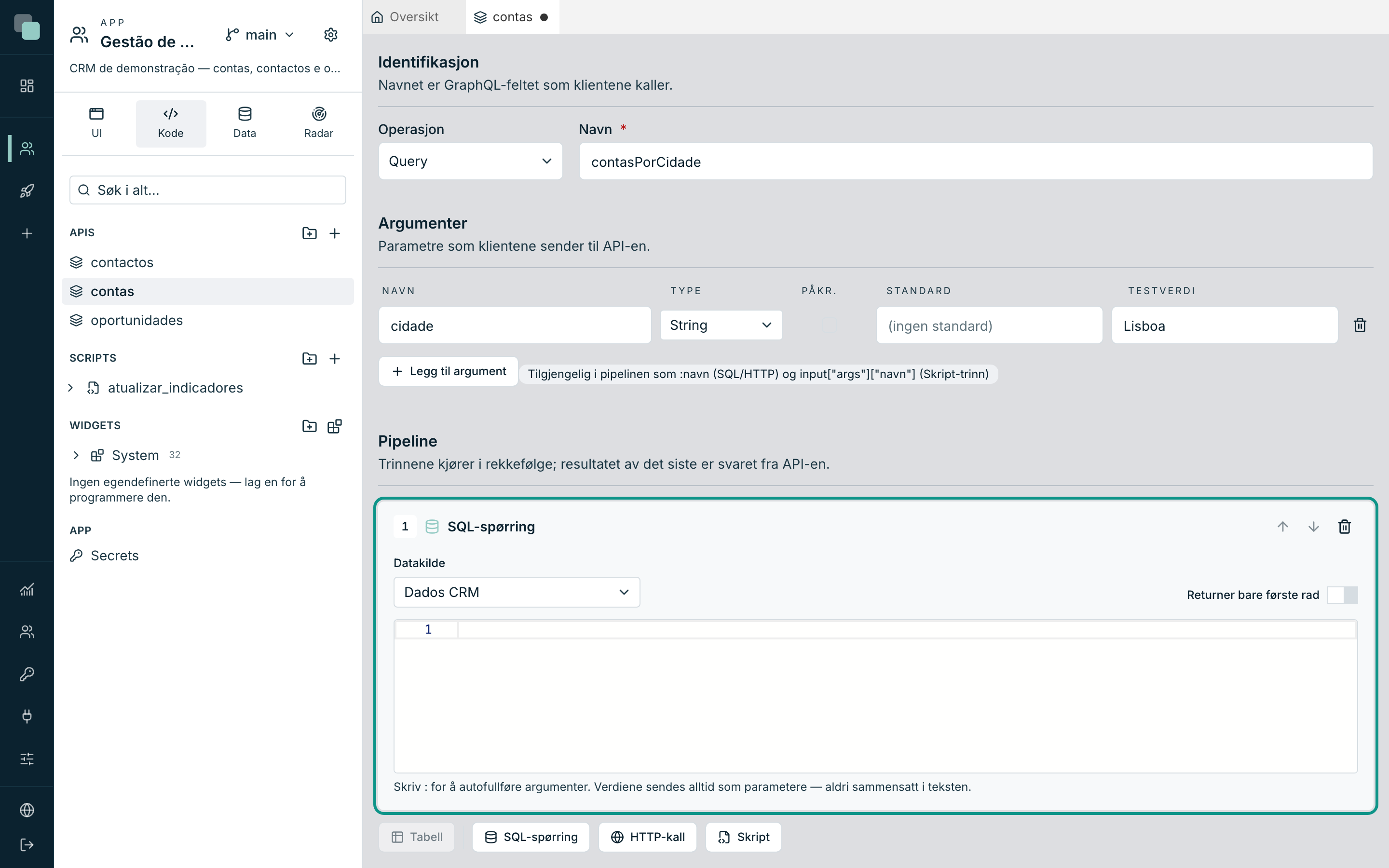Open the String type dropdown
Viewport: 1389px width, 868px height.
tap(721, 325)
